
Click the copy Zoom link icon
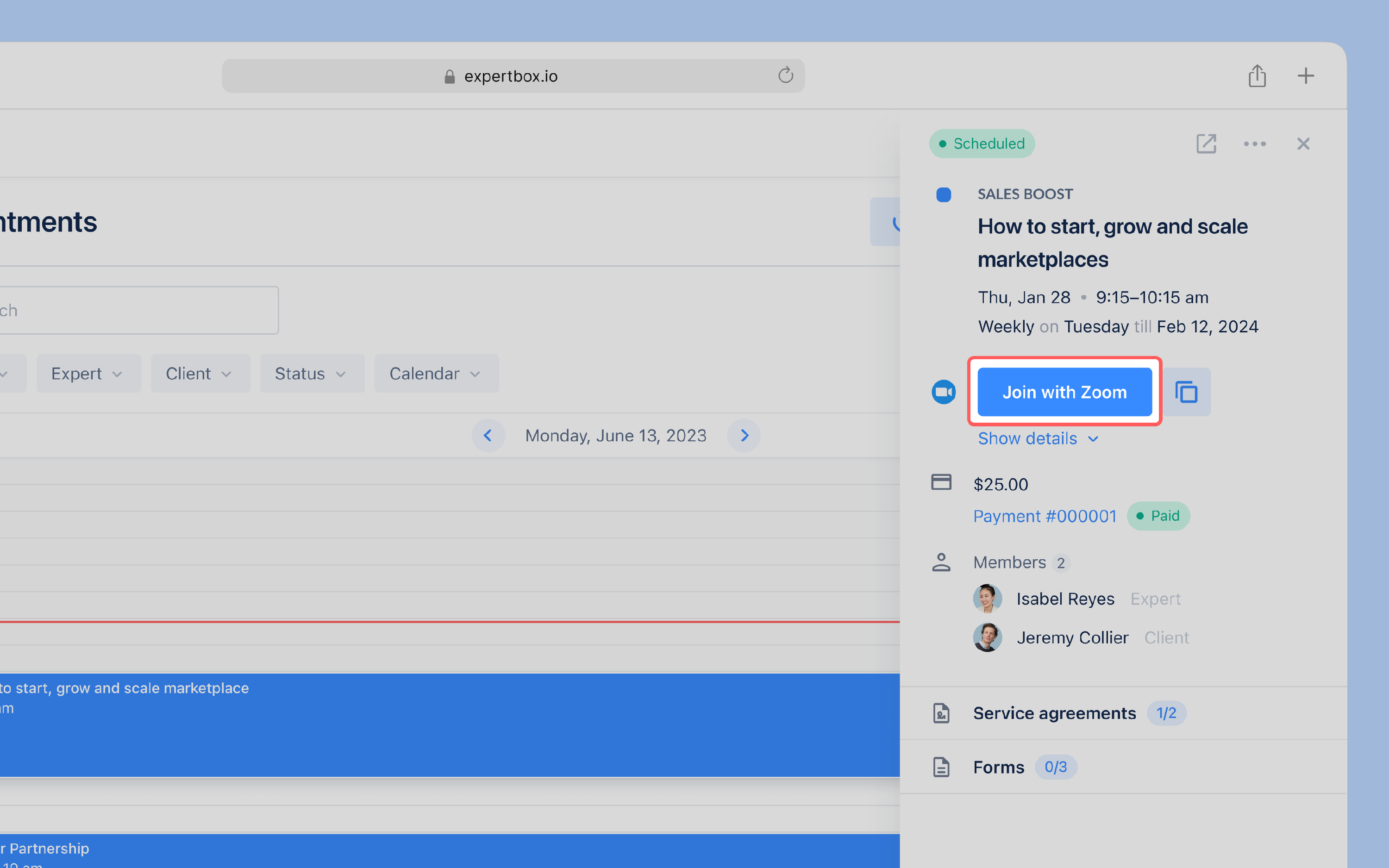click(x=1186, y=392)
